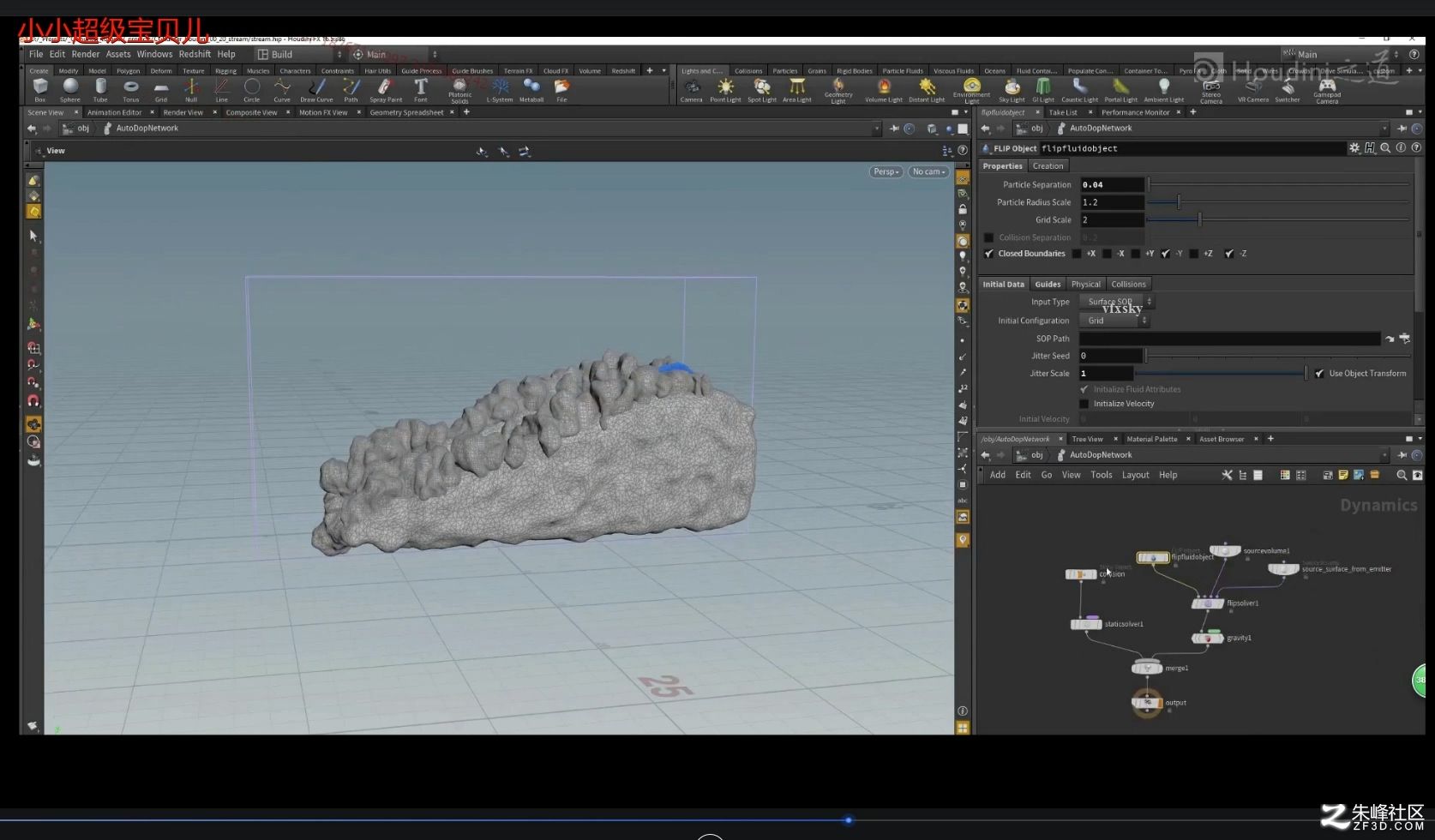The height and width of the screenshot is (840, 1435).
Task: Create a Sphere from the shelf
Action: tap(70, 89)
